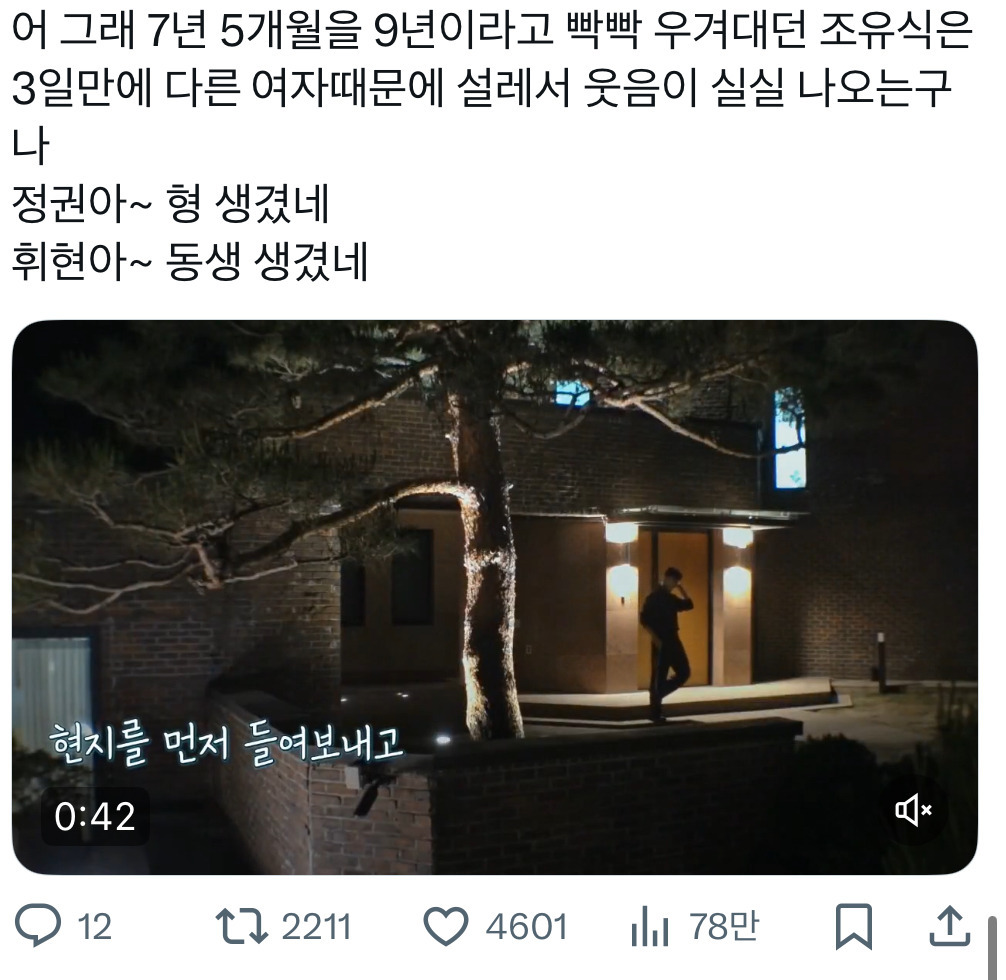This screenshot has height=980, width=1006.
Task: Play the embedded night house video
Action: (495, 597)
